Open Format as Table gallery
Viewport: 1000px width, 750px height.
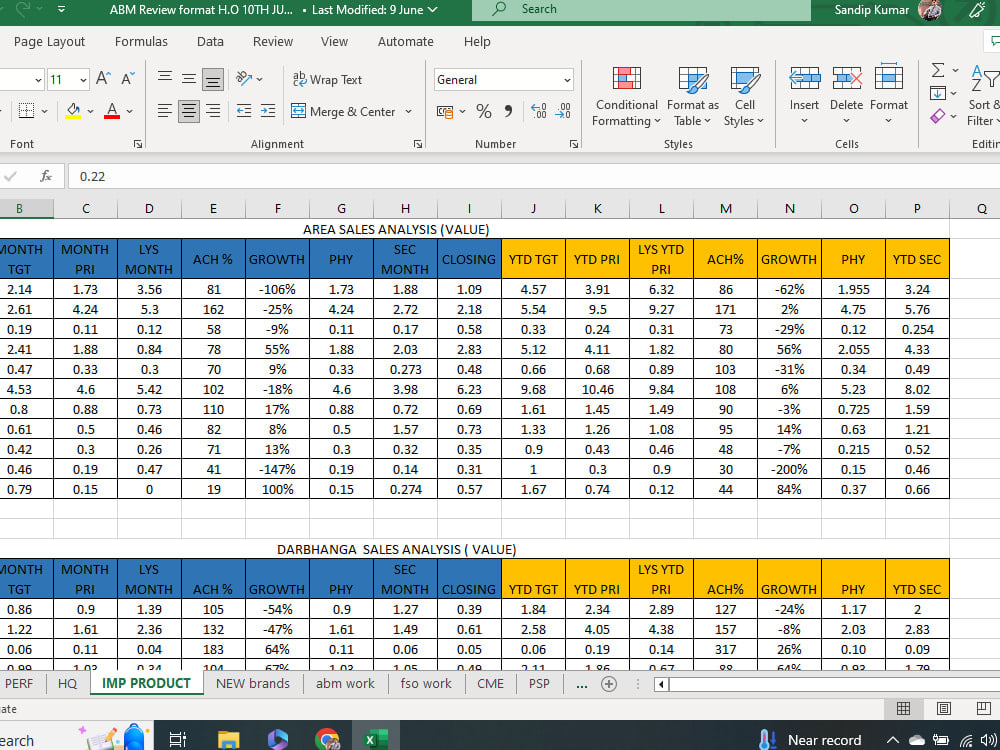[x=693, y=96]
